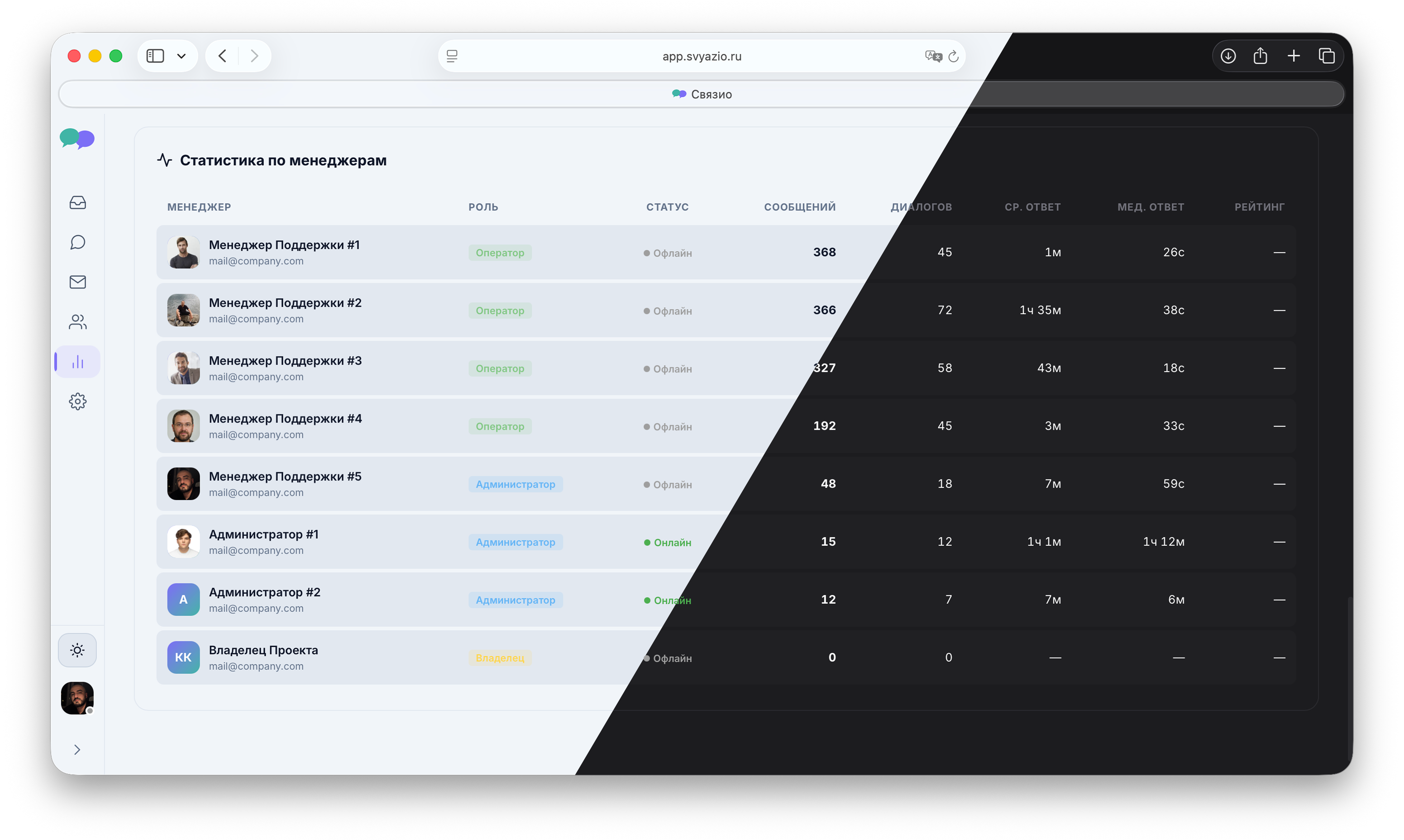Click the forward navigation chevron
The image size is (1404, 840).
(255, 56)
